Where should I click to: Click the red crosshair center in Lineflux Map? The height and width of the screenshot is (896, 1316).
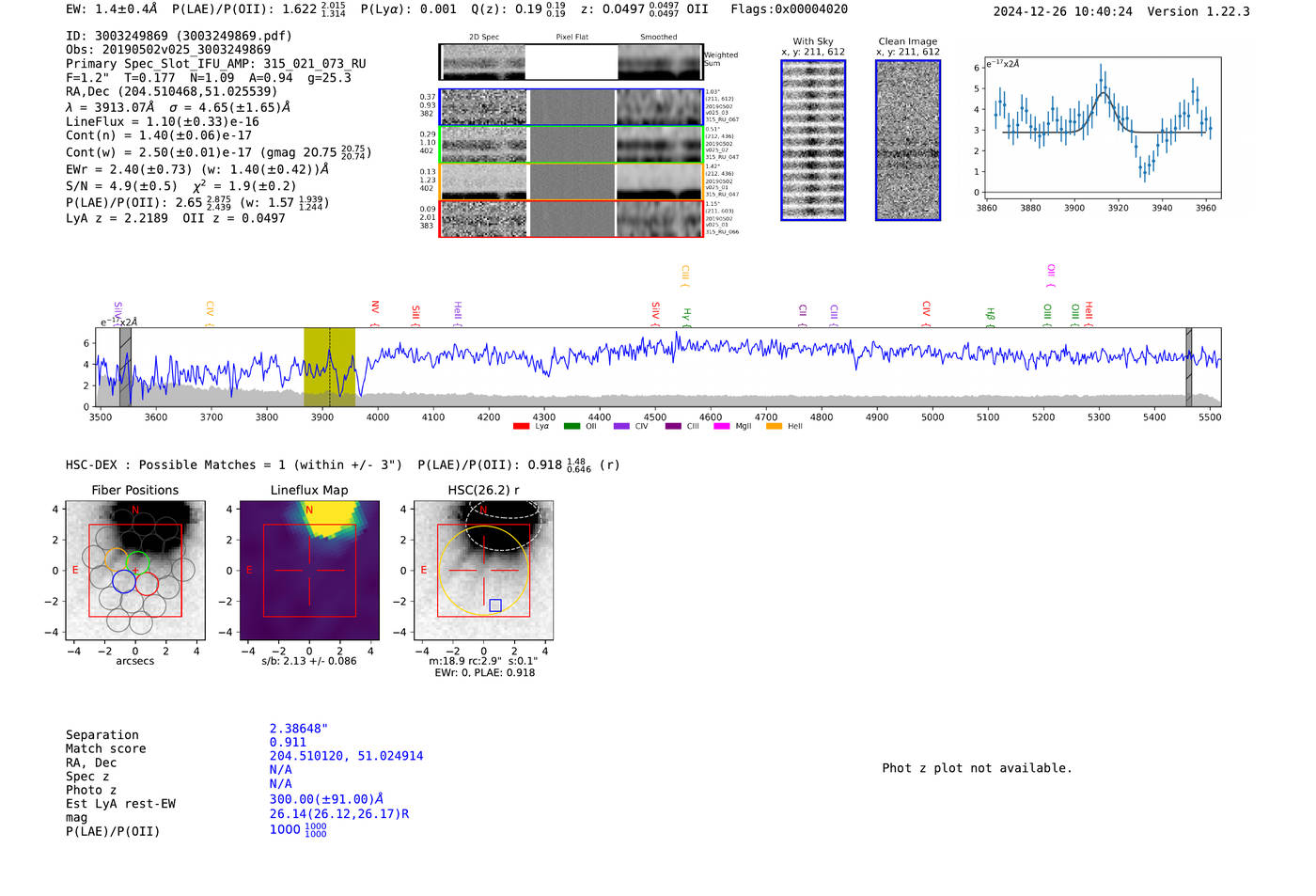click(x=309, y=570)
